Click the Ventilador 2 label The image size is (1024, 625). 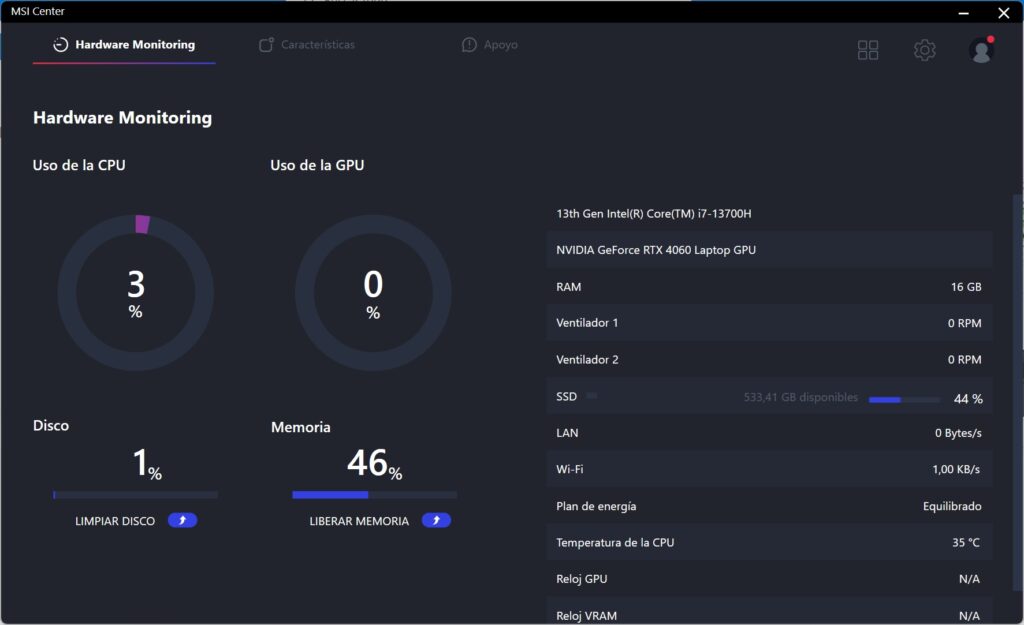tap(587, 359)
